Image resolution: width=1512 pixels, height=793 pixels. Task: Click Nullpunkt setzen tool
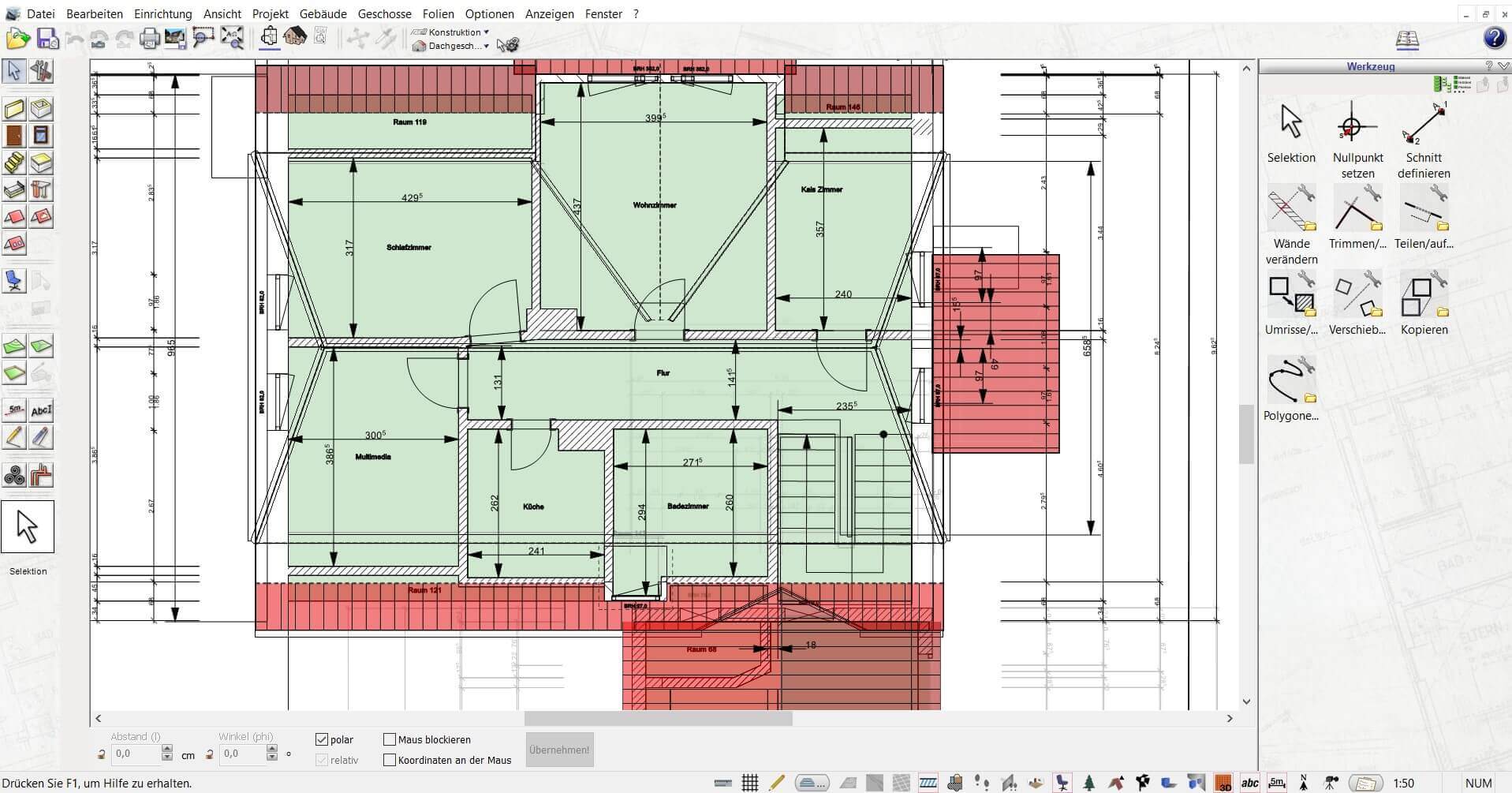(x=1357, y=140)
